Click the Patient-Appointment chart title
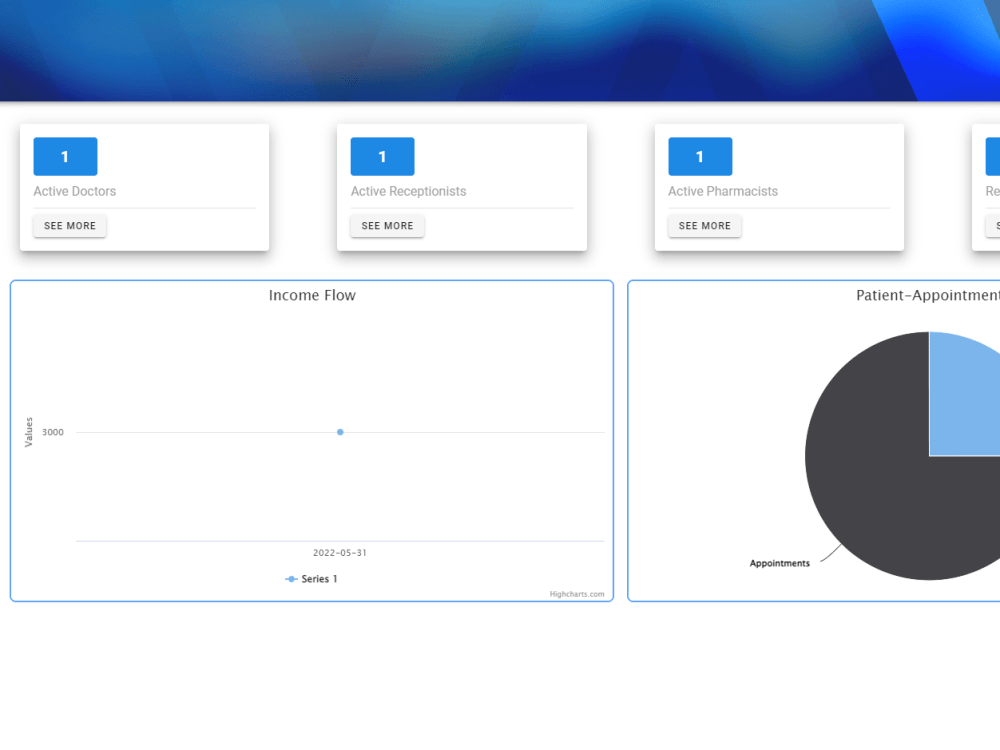 [x=928, y=295]
